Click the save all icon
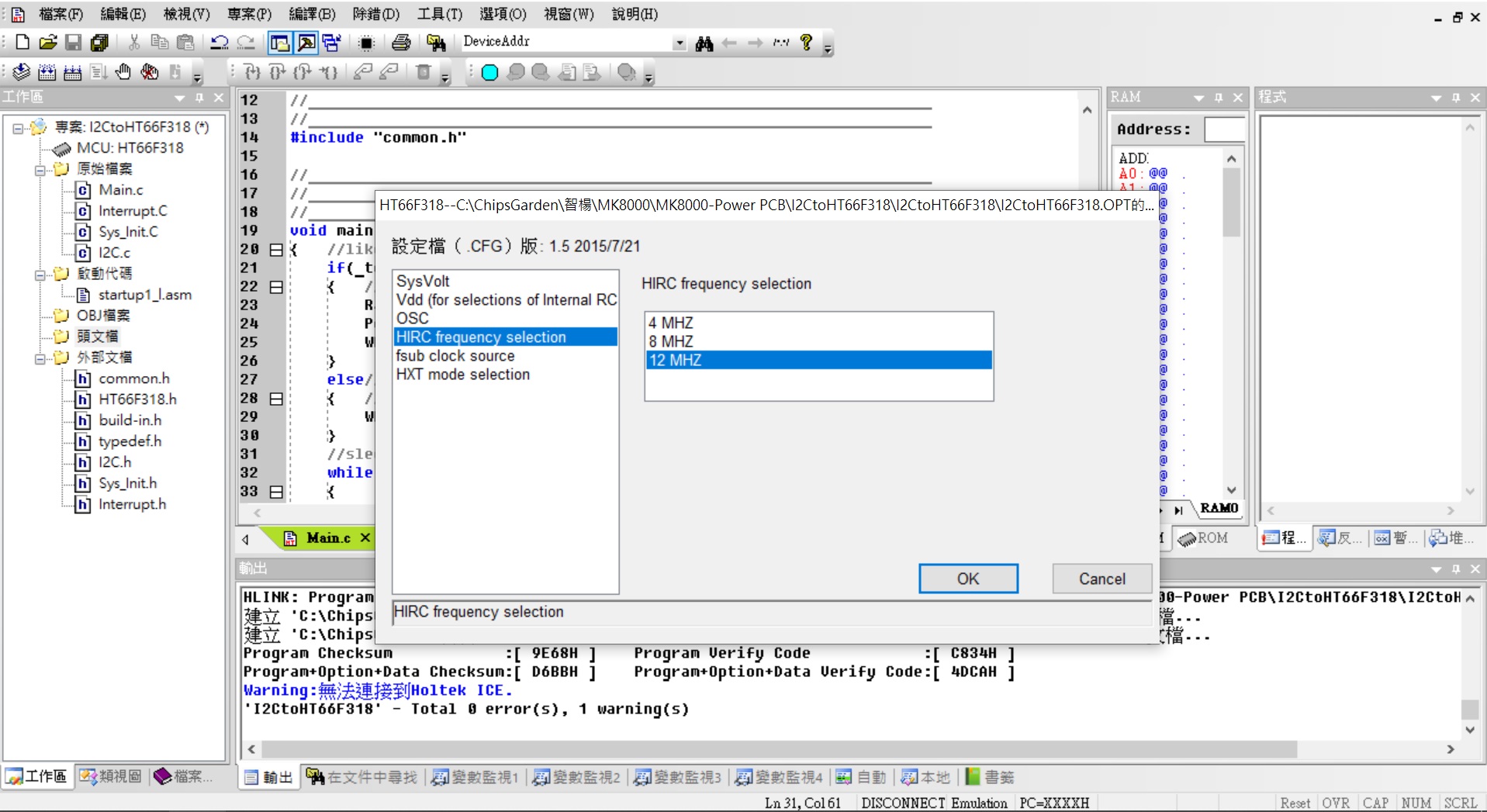 99,42
